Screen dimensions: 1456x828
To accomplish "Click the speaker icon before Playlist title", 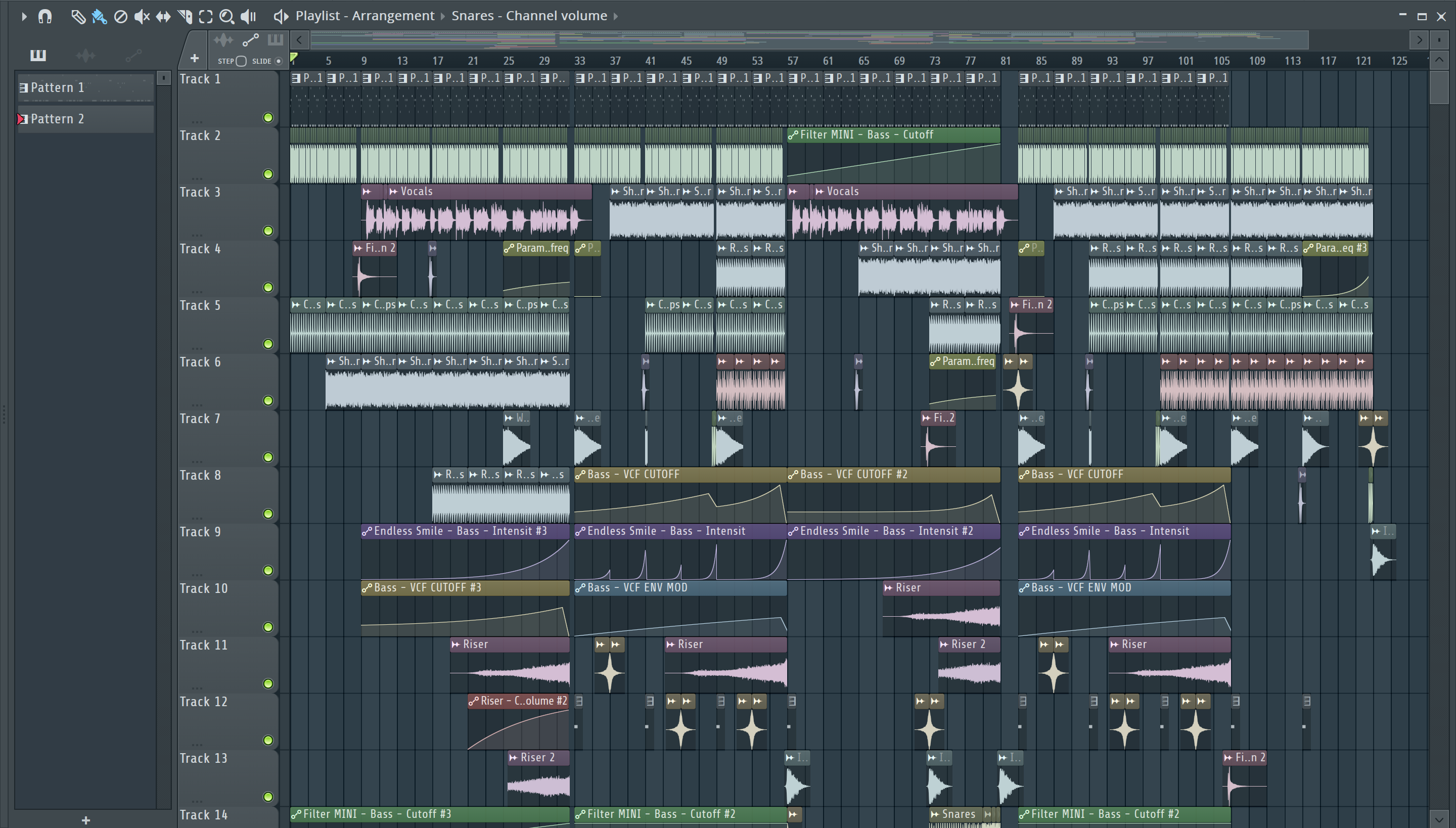I will pos(281,16).
